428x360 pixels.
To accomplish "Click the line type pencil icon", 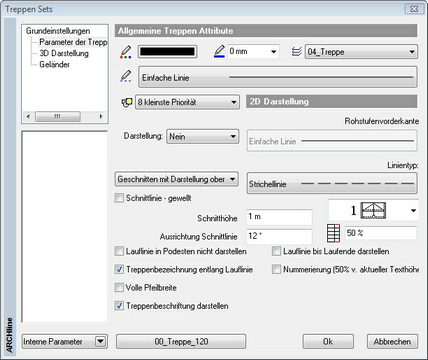I will click(126, 76).
